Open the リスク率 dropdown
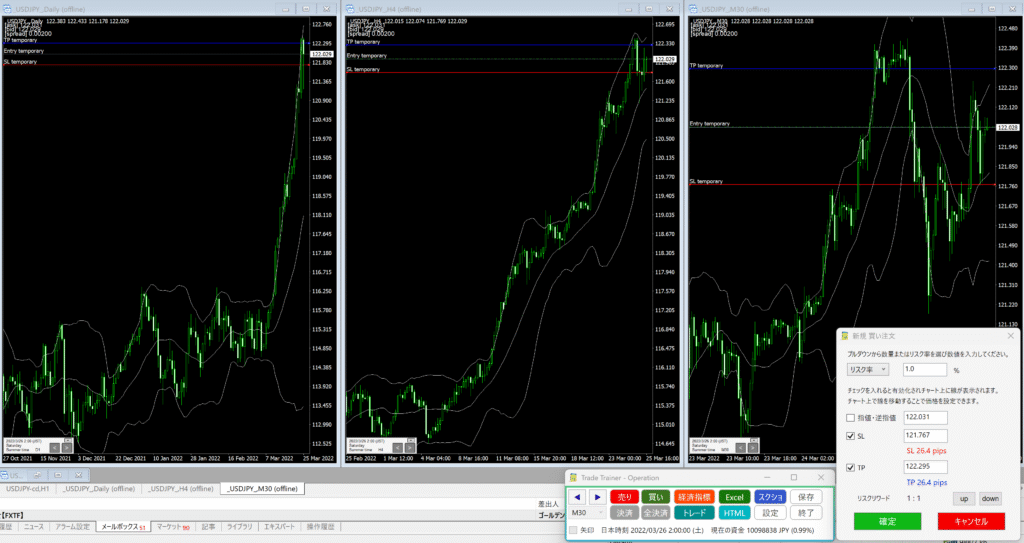 (867, 369)
